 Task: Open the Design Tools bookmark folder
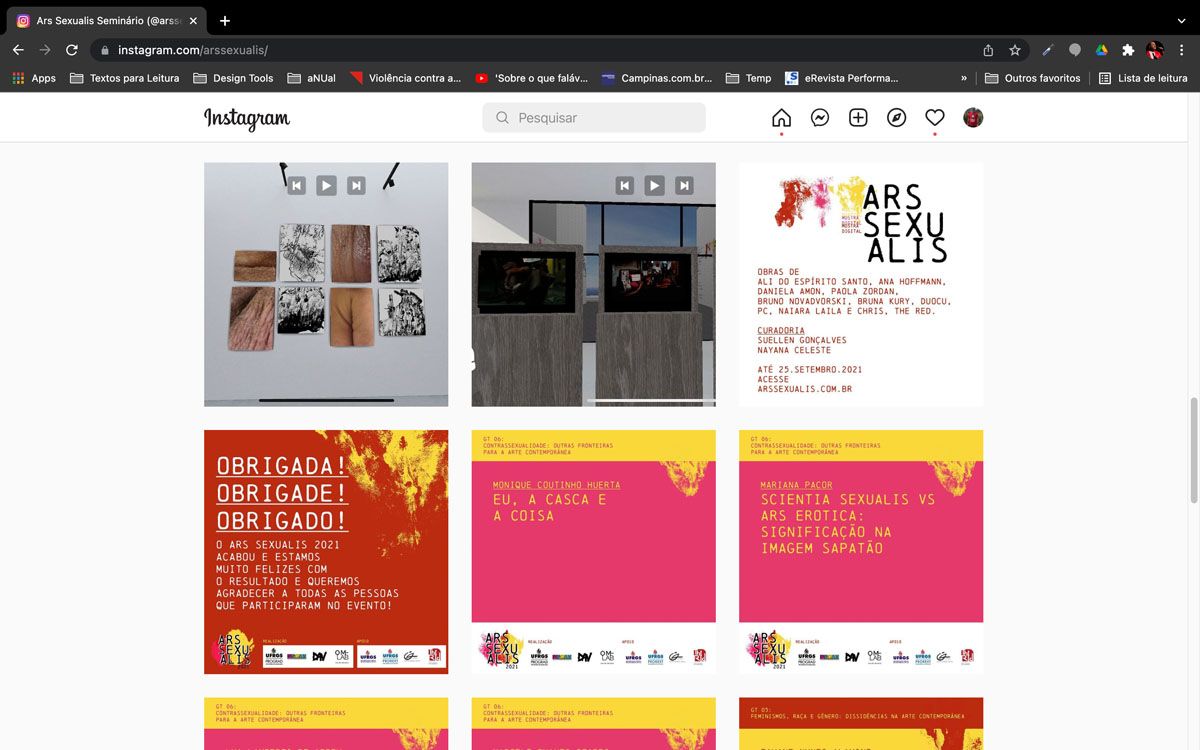(233, 78)
